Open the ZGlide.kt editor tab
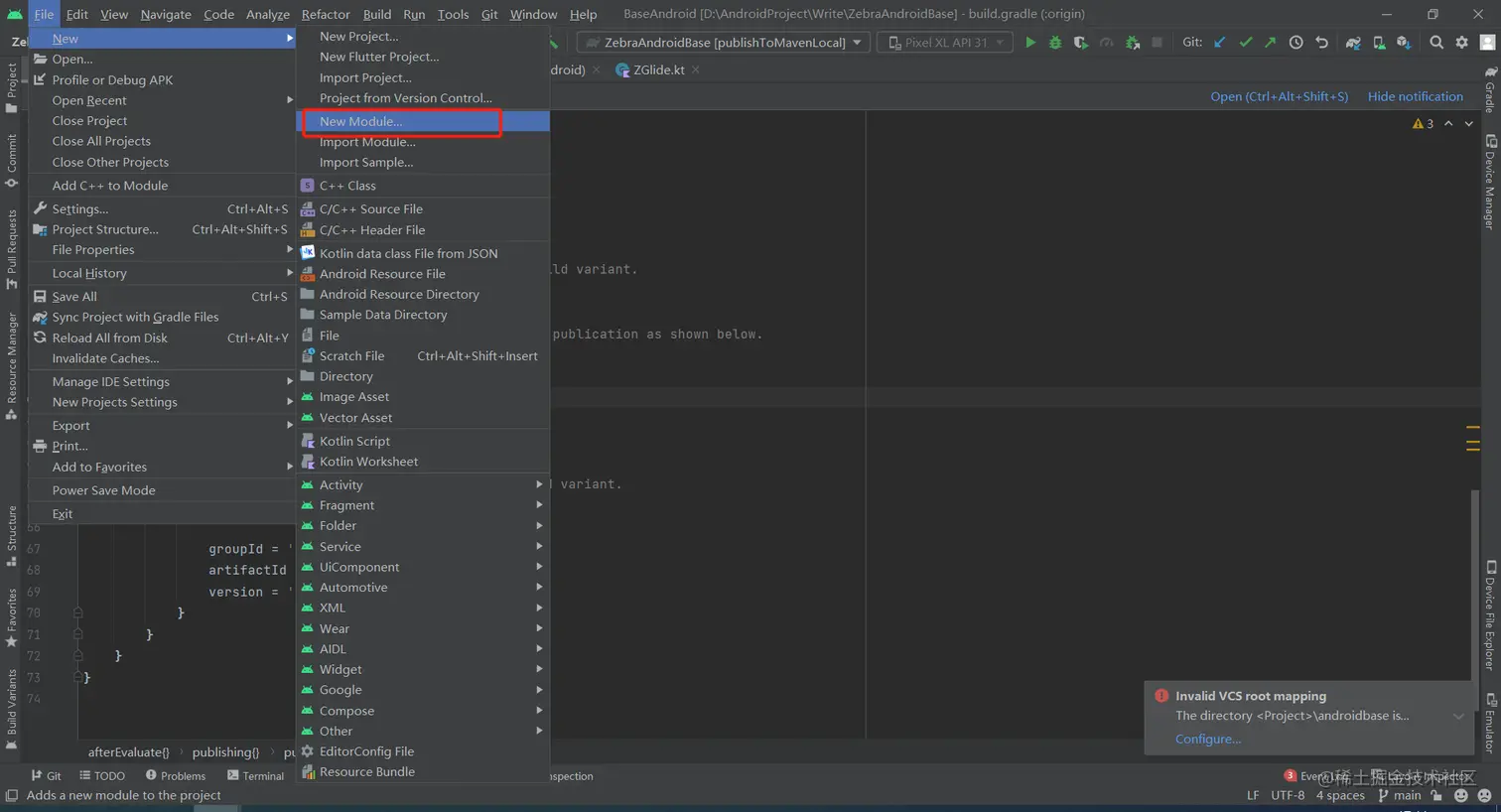Viewport: 1501px width, 812px height. pyautogui.click(x=658, y=69)
